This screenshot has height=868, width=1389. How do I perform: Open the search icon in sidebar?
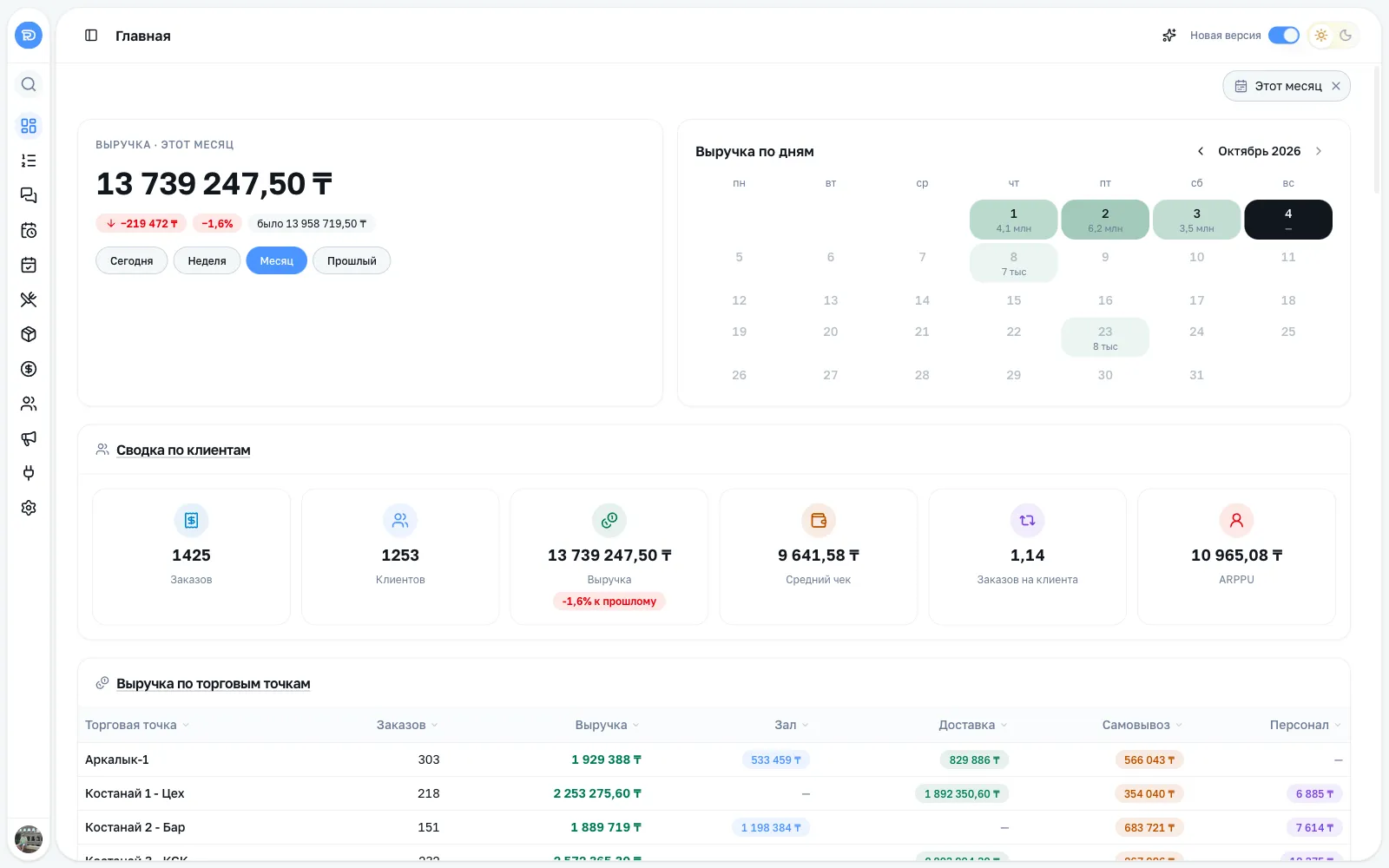(29, 84)
